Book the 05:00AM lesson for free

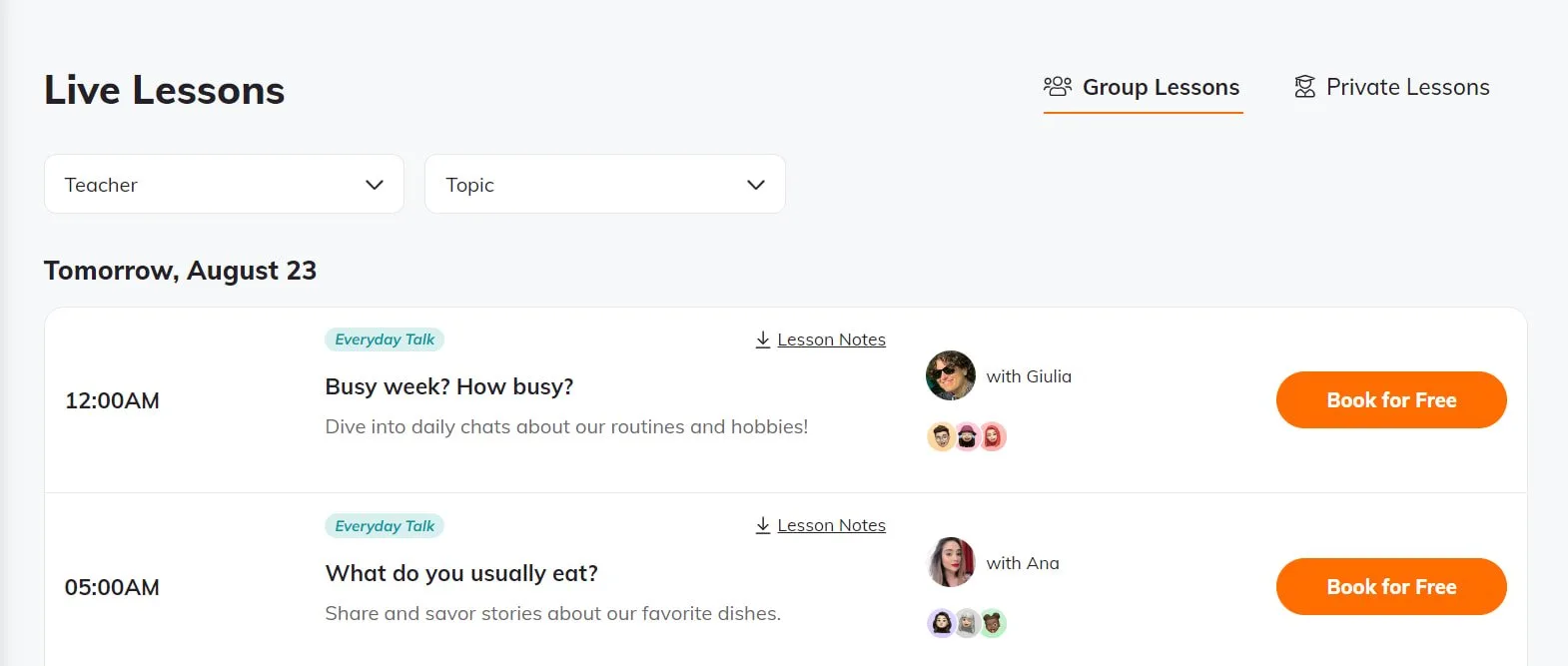tap(1390, 587)
